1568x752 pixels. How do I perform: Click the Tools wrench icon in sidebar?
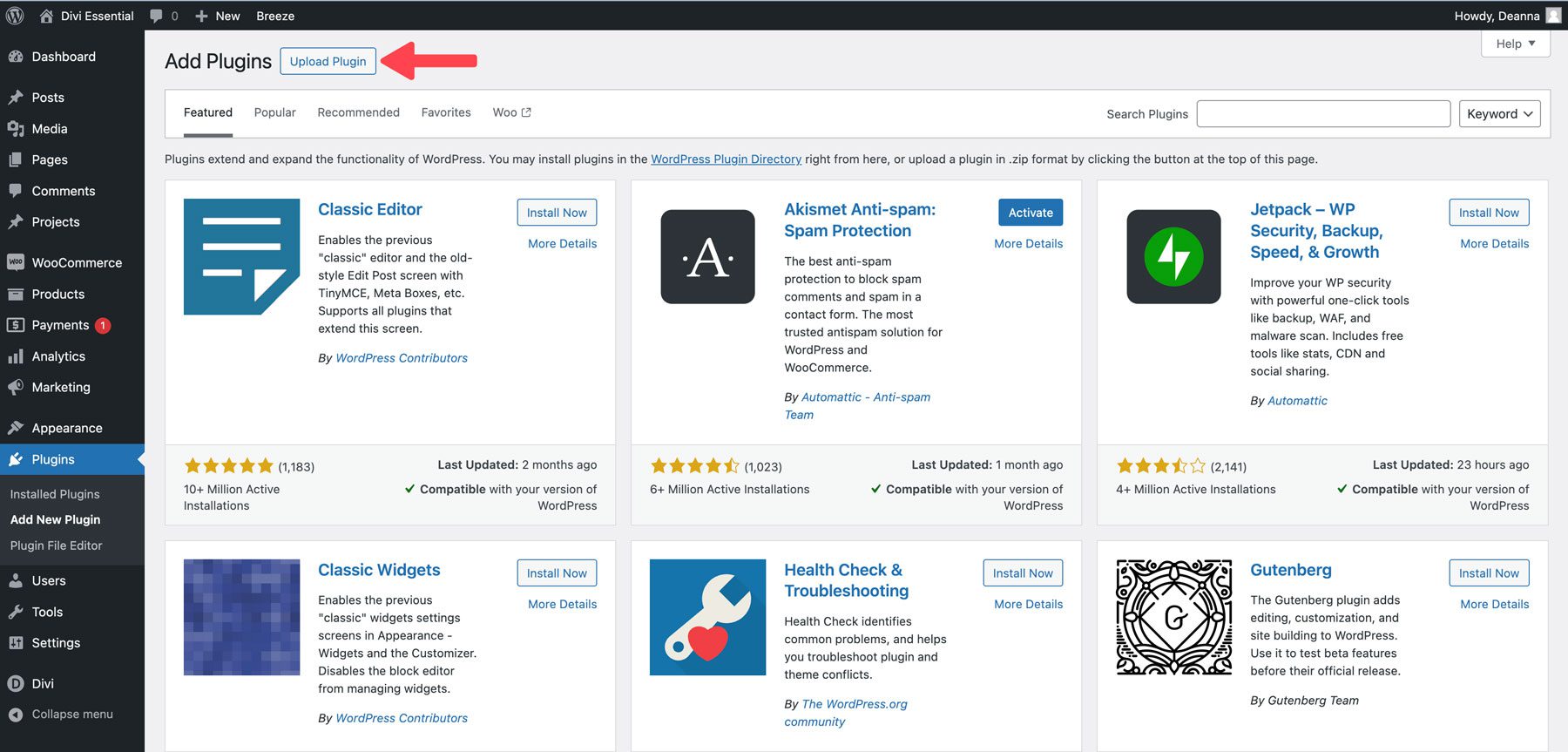pyautogui.click(x=16, y=612)
